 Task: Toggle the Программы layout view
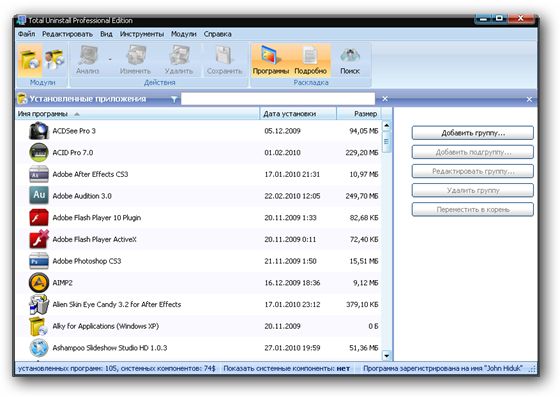(x=271, y=60)
